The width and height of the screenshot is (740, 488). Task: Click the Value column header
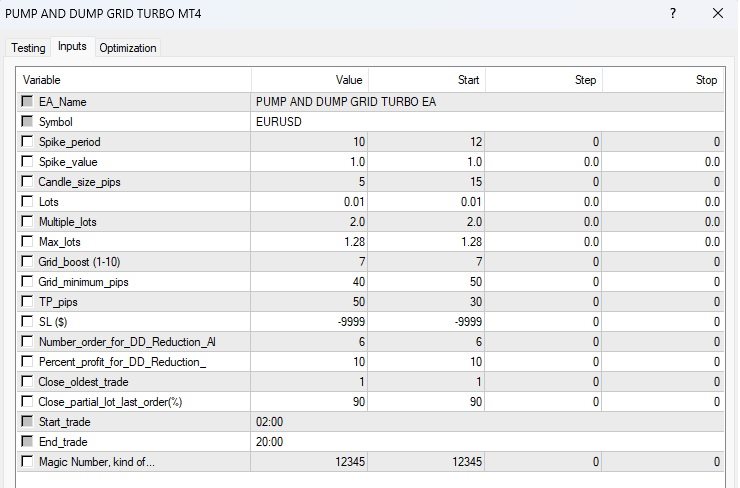click(x=310, y=80)
